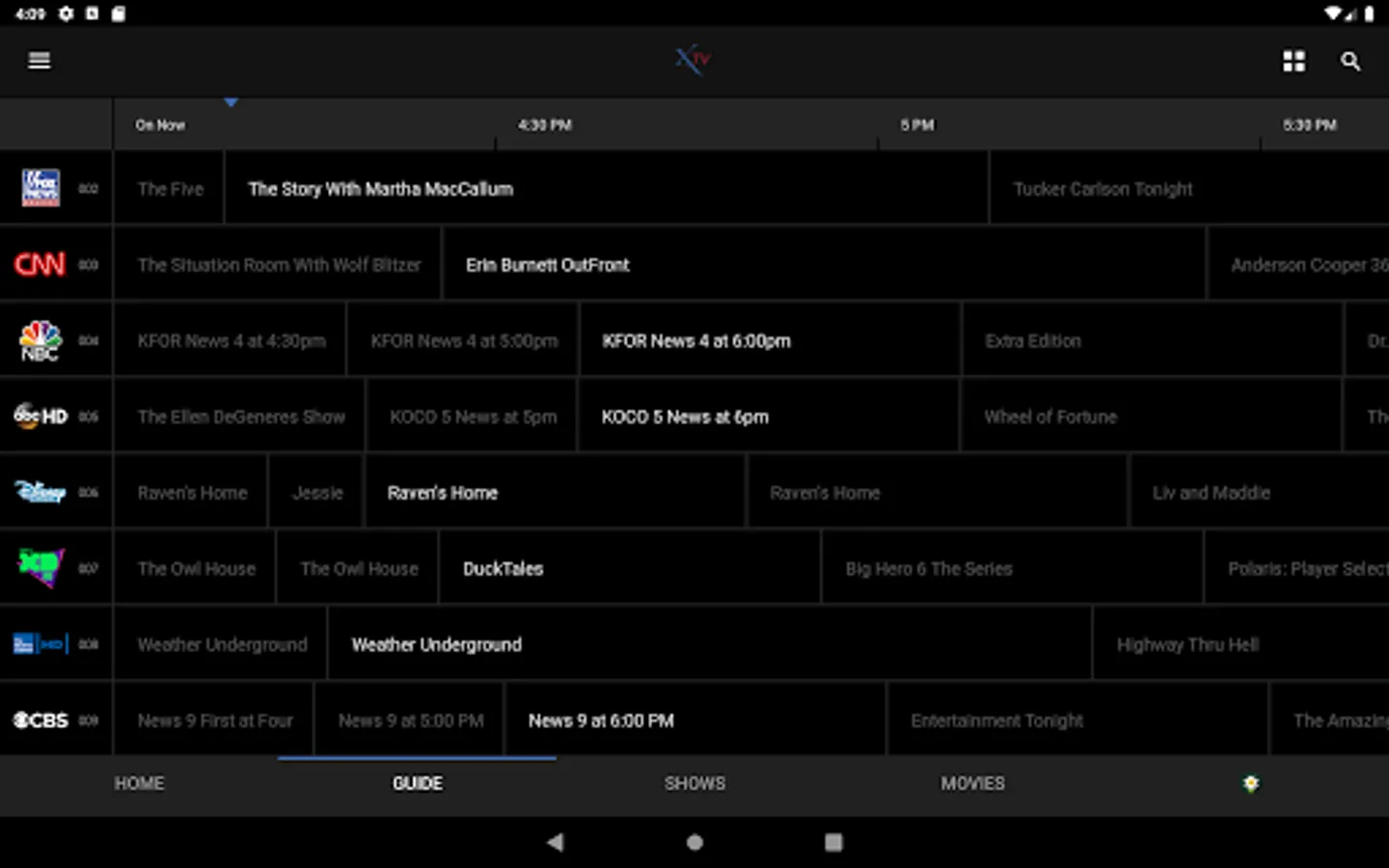Switch to grid view layout icon
The image size is (1389, 868).
pyautogui.click(x=1294, y=61)
